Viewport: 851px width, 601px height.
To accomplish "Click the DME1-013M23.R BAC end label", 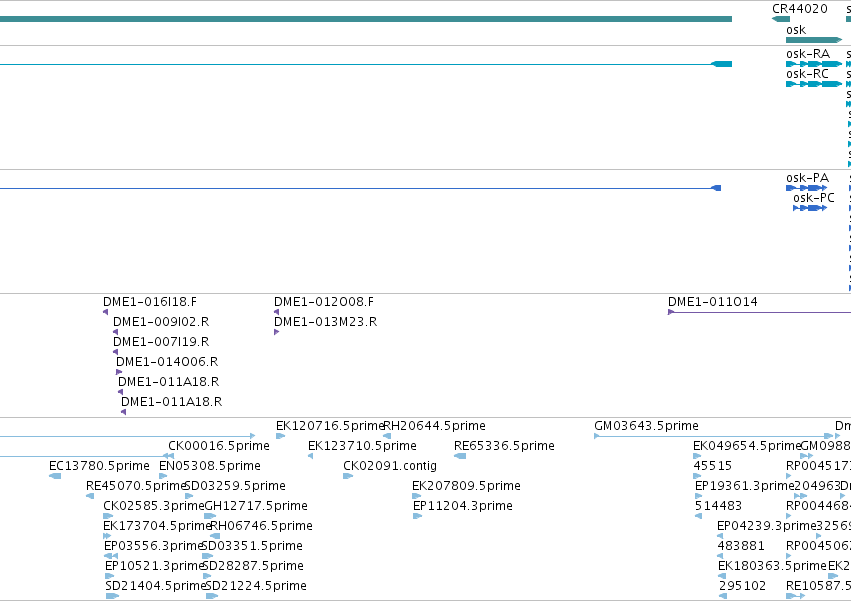I will point(325,322).
